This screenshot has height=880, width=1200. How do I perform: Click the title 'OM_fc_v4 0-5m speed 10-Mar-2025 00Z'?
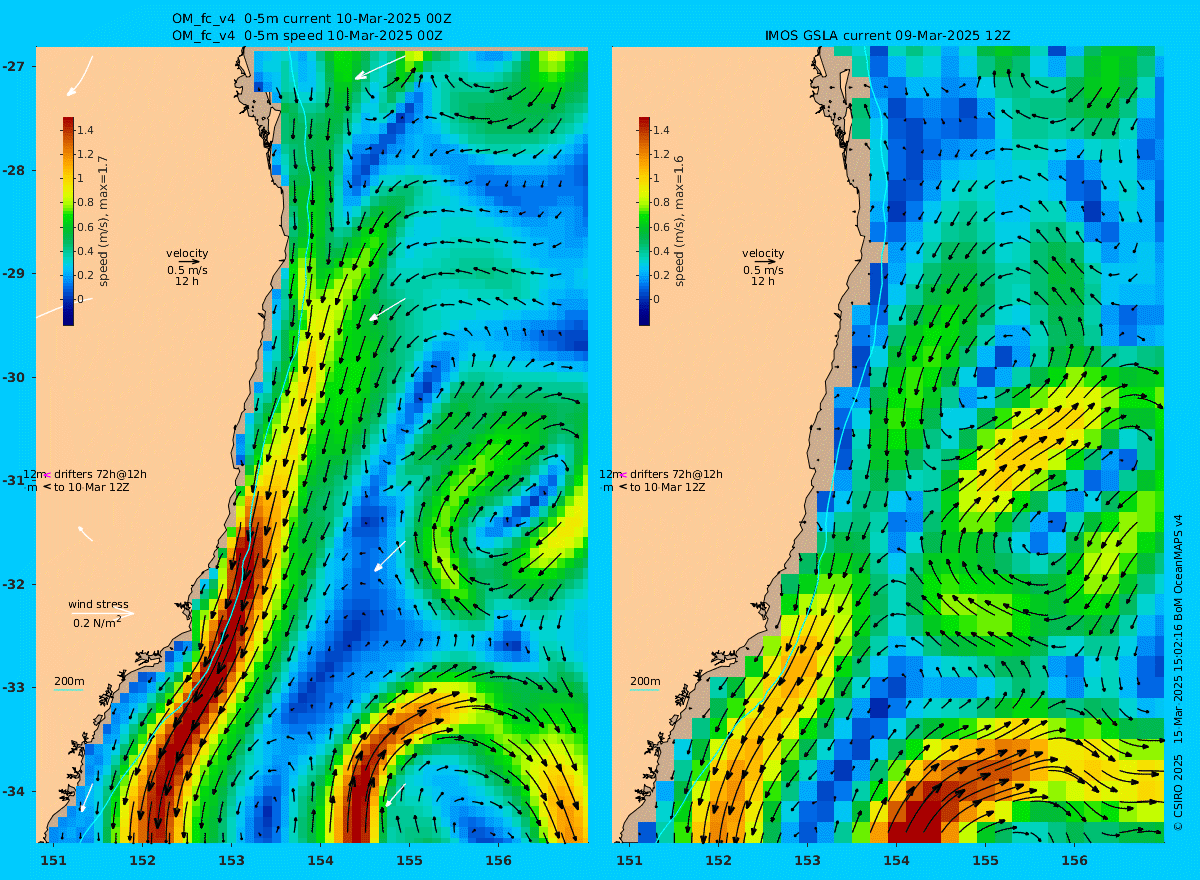point(307,35)
